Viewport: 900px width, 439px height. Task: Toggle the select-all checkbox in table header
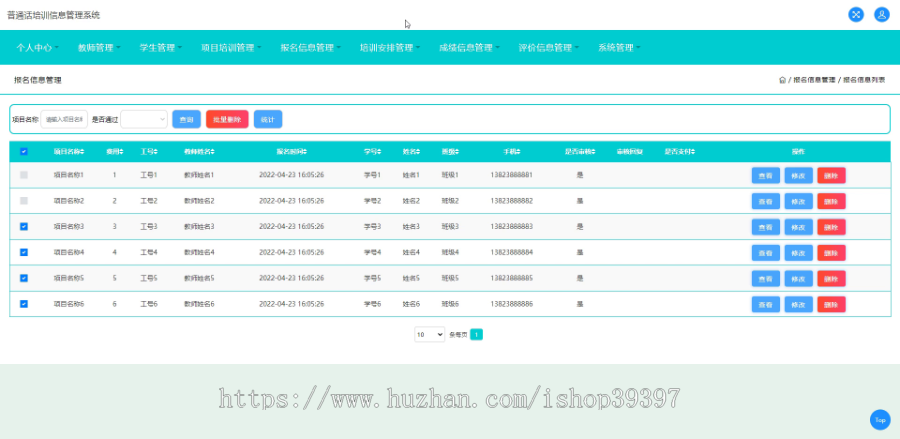click(x=24, y=152)
